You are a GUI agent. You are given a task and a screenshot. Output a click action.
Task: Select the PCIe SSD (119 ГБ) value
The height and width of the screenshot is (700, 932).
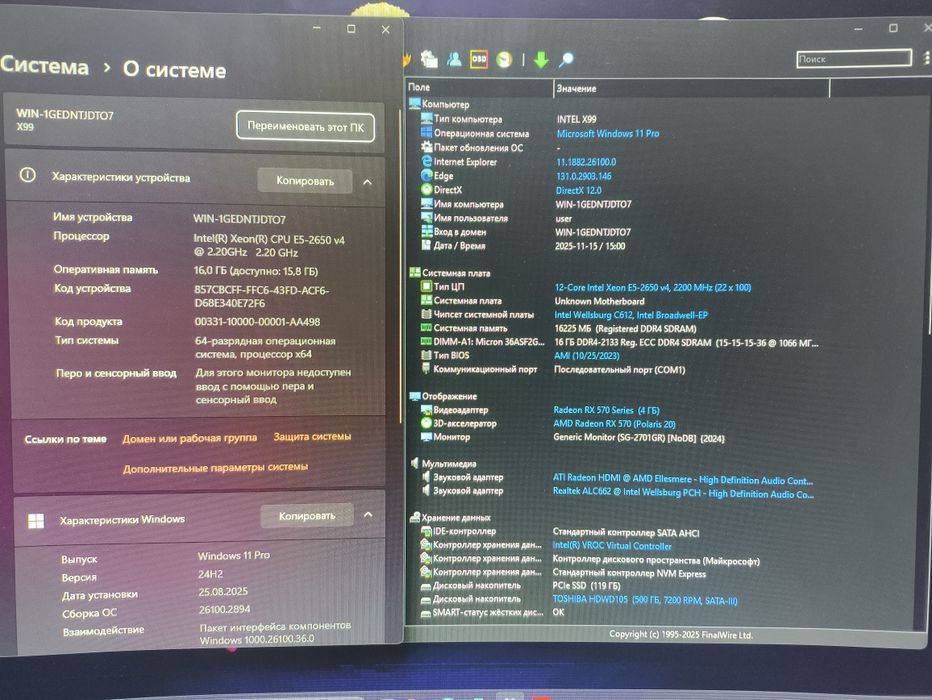[586, 585]
